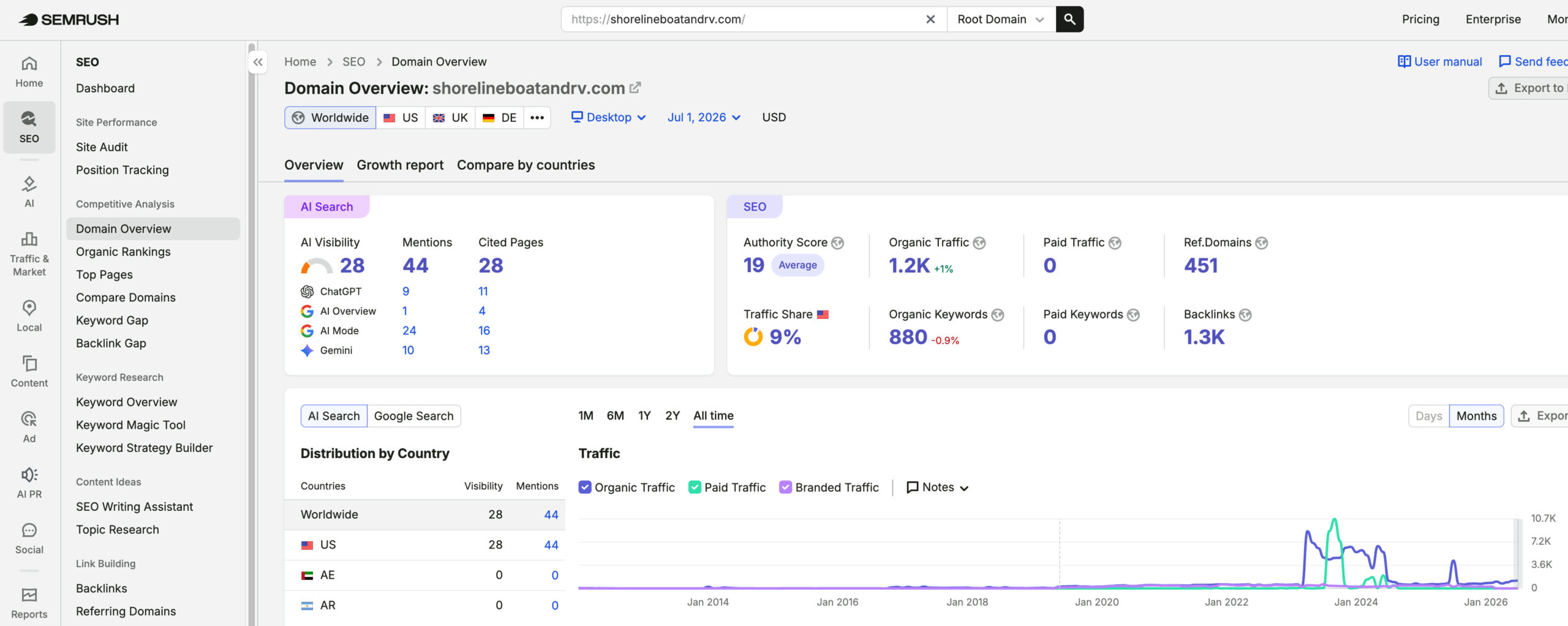Switch chart to Months view
This screenshot has height=626, width=1568.
tap(1476, 416)
